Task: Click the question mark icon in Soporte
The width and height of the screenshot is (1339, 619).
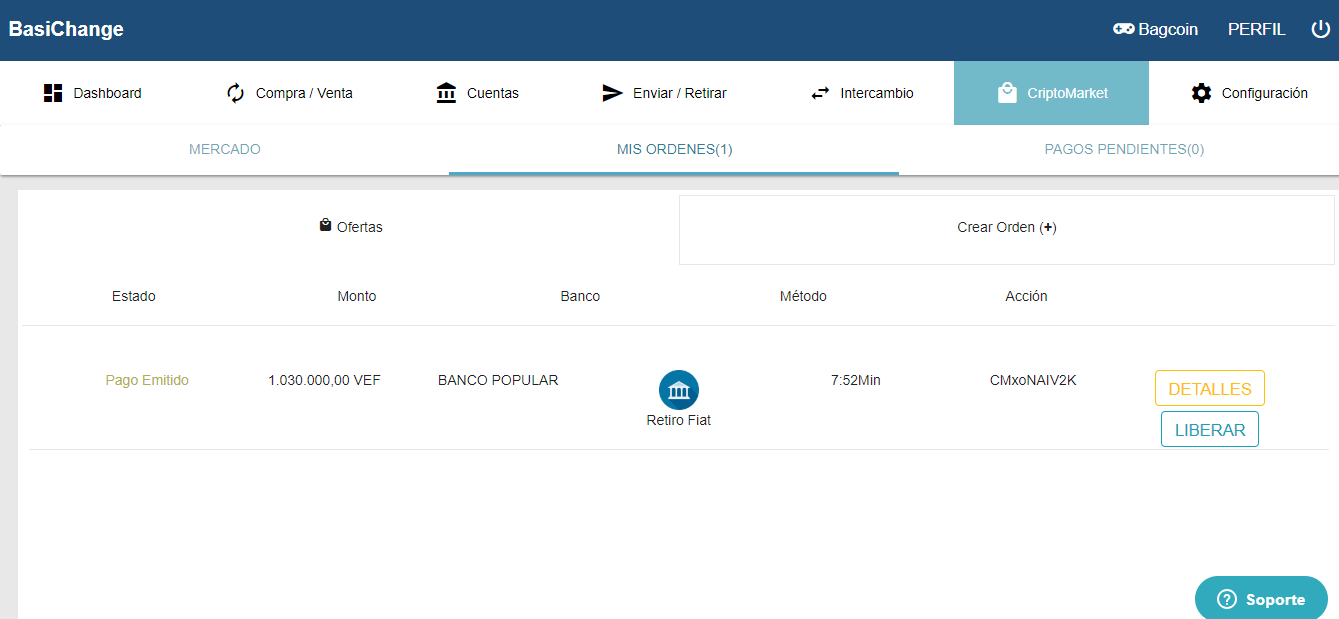Action: click(x=1227, y=599)
